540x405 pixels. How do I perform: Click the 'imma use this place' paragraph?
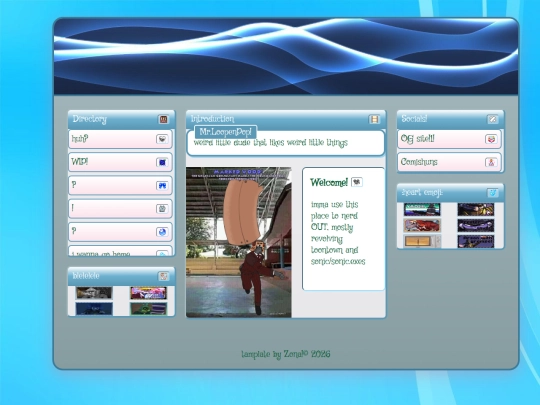pyautogui.click(x=338, y=233)
